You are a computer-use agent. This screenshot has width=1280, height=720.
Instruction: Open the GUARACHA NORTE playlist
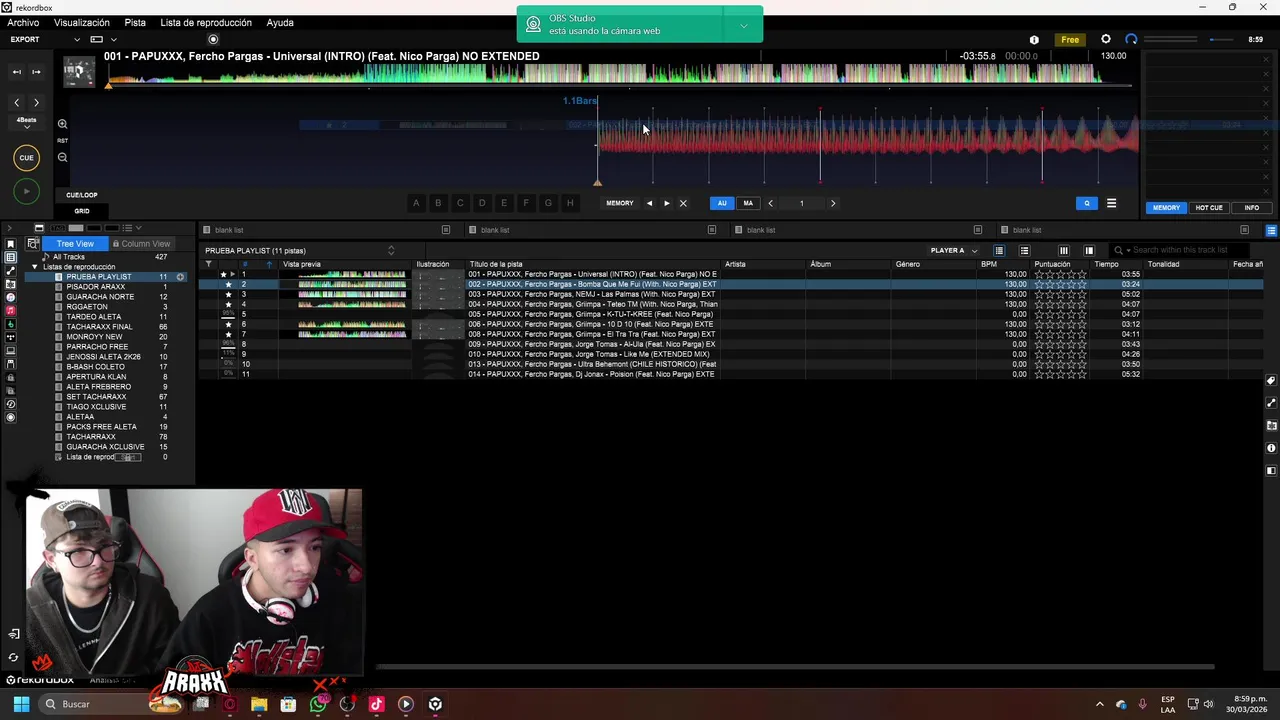[x=100, y=297]
